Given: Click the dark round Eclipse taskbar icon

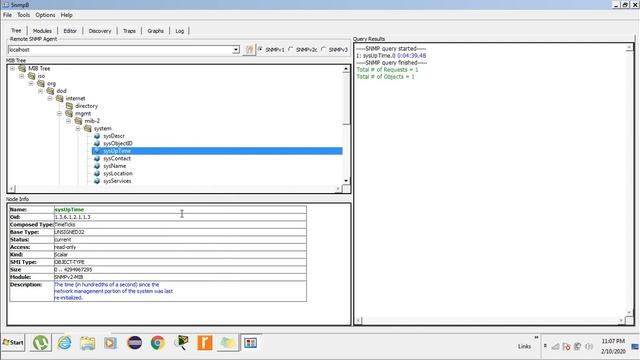Looking at the screenshot, I should (x=135, y=343).
